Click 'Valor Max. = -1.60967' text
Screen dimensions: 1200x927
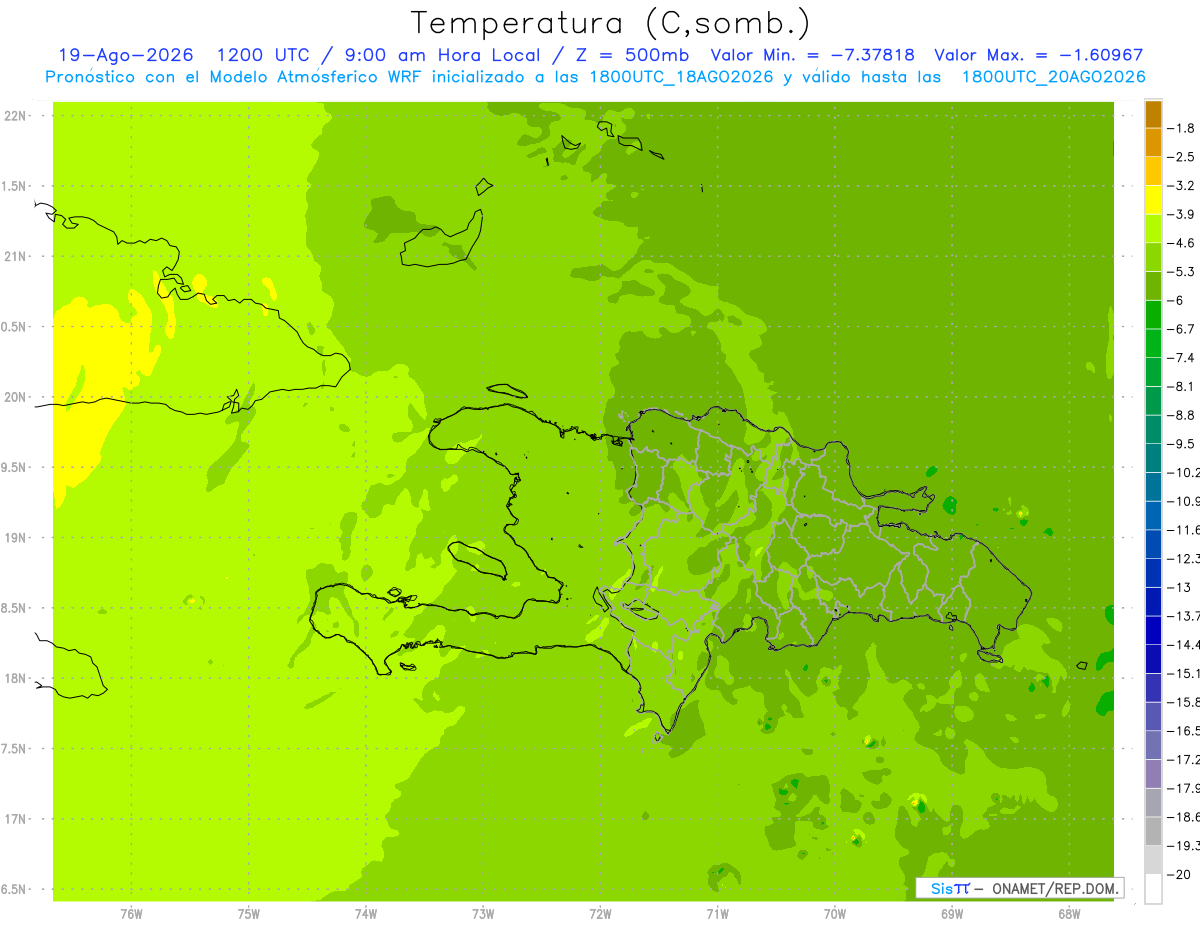1038,55
